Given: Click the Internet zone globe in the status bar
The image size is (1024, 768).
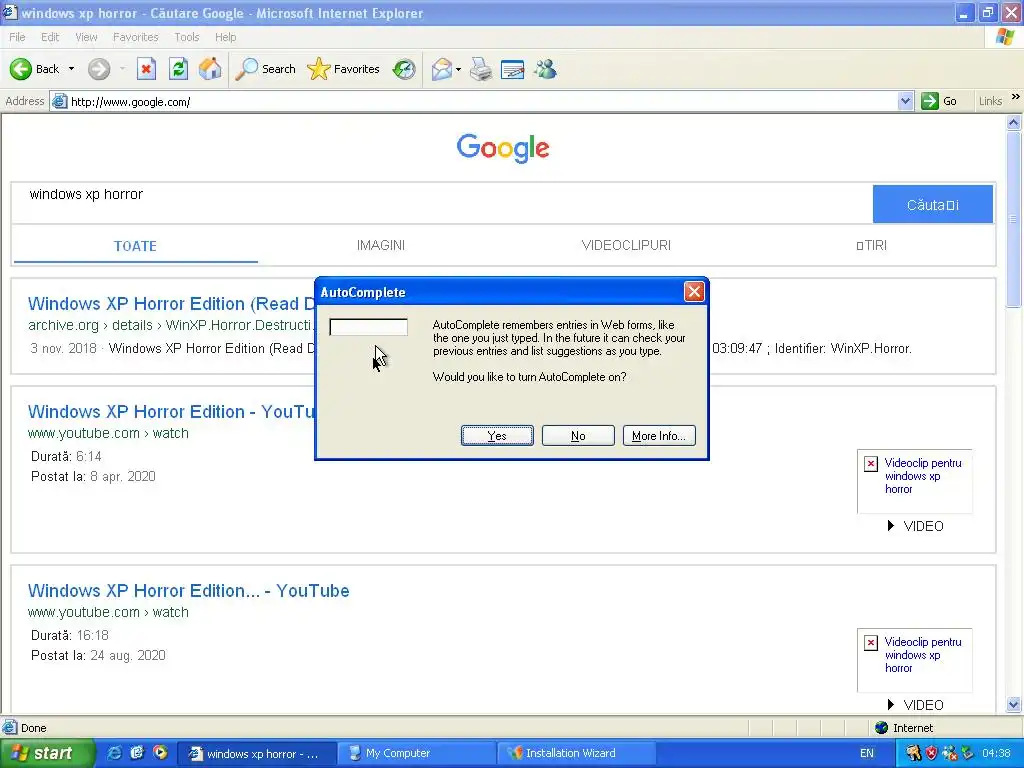Looking at the screenshot, I should [882, 728].
